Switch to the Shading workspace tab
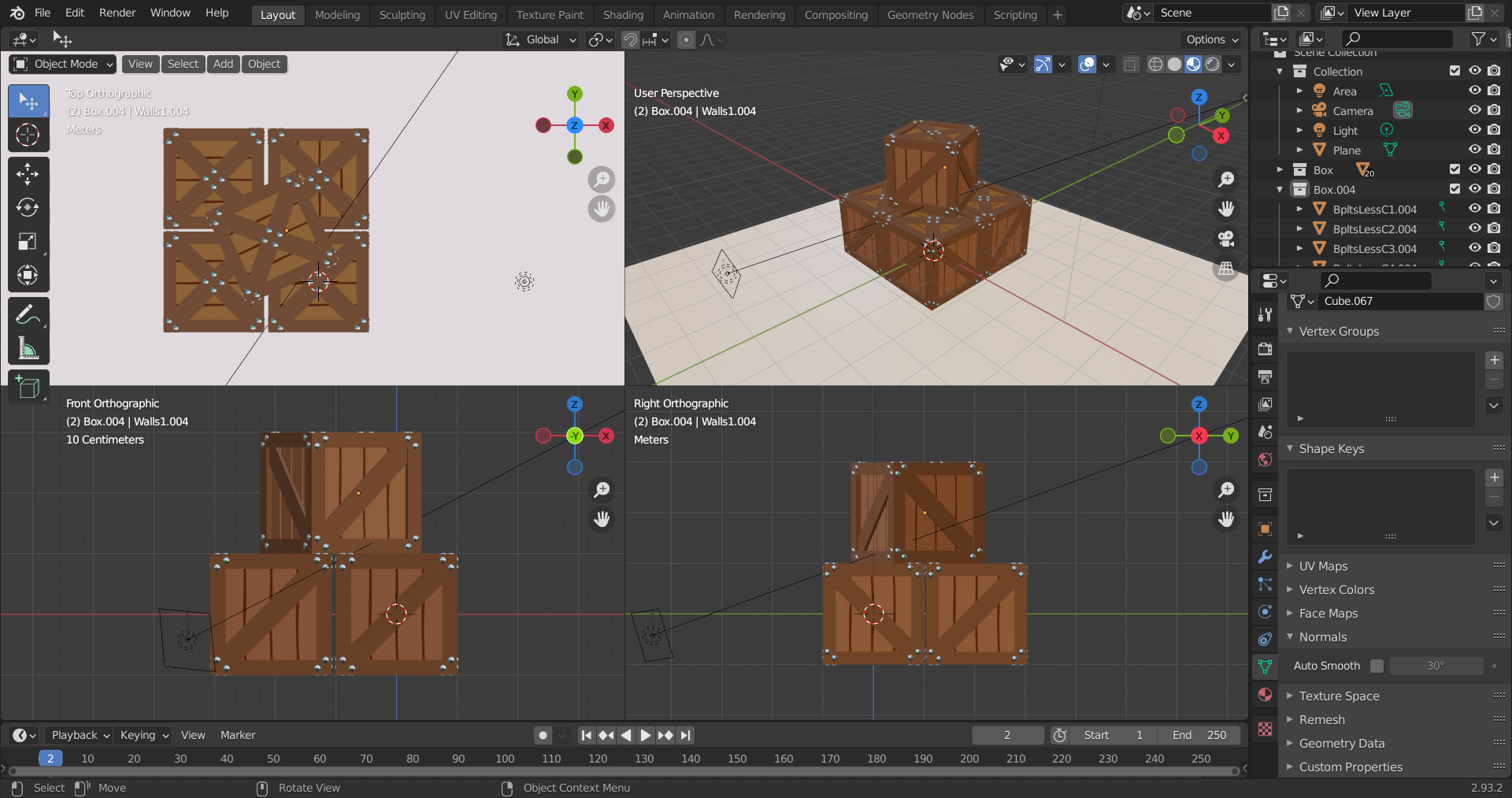This screenshot has width=1512, height=798. (x=622, y=14)
